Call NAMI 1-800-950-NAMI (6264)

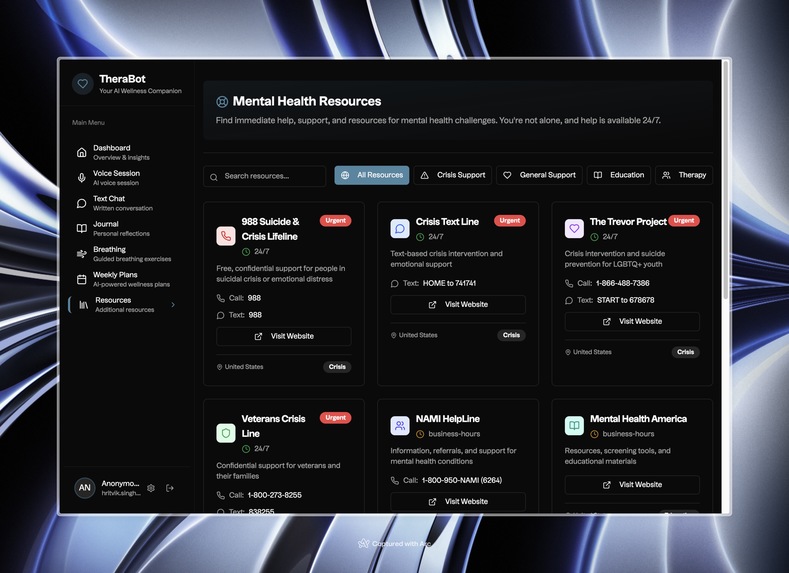tap(462, 480)
